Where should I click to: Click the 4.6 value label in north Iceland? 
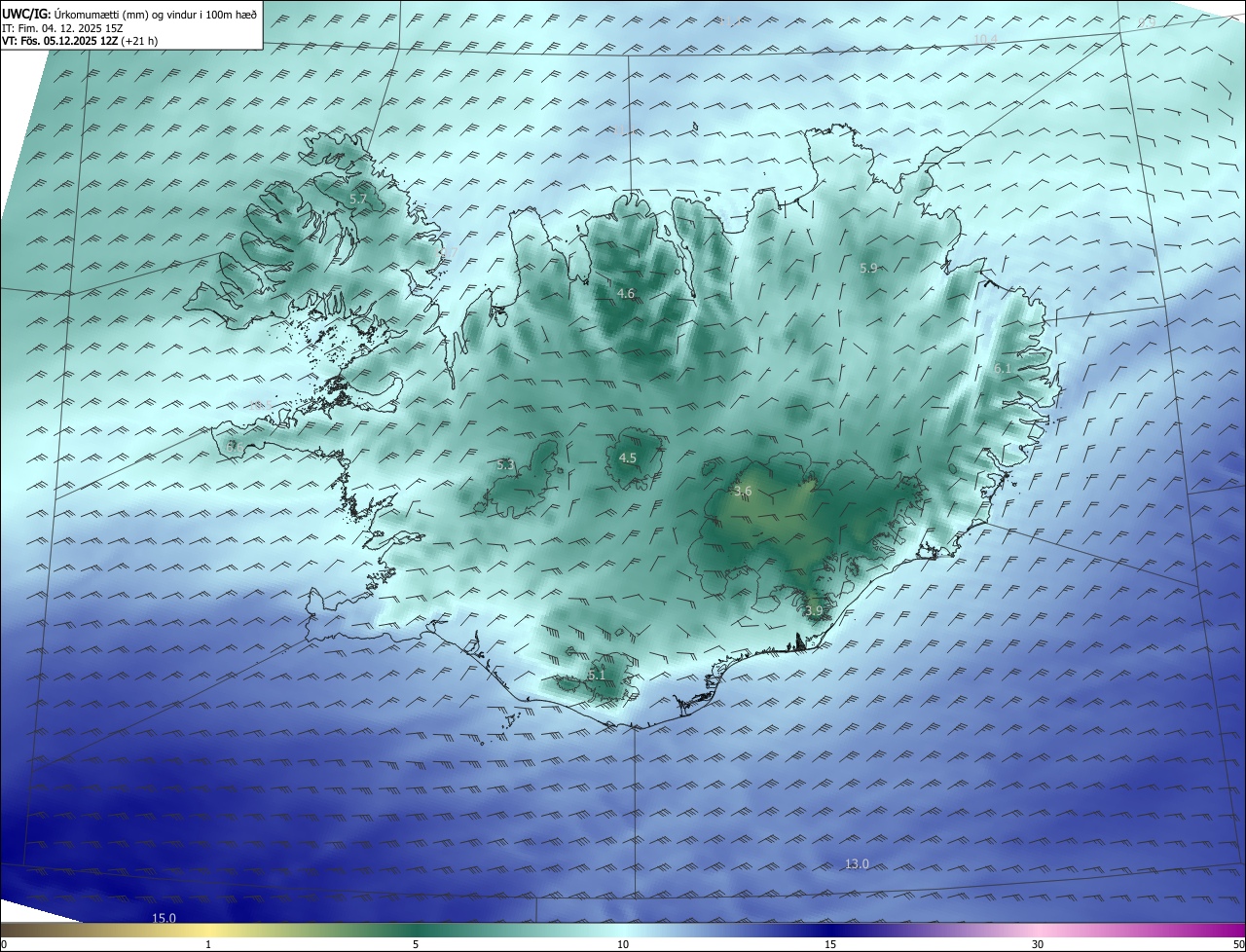click(x=626, y=293)
